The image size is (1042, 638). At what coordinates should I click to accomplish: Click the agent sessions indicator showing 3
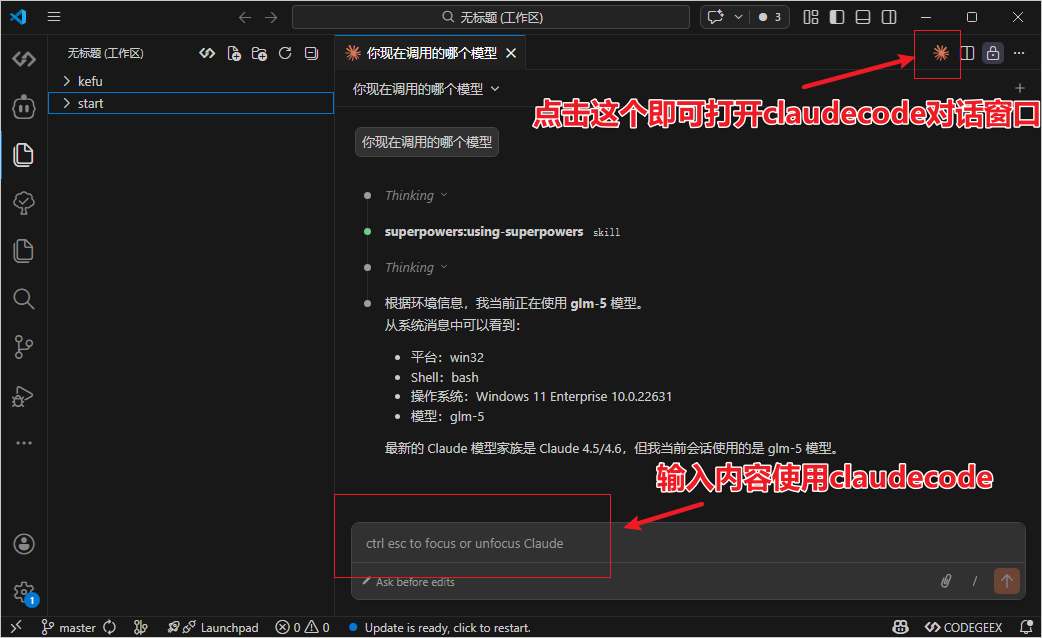[x=770, y=17]
